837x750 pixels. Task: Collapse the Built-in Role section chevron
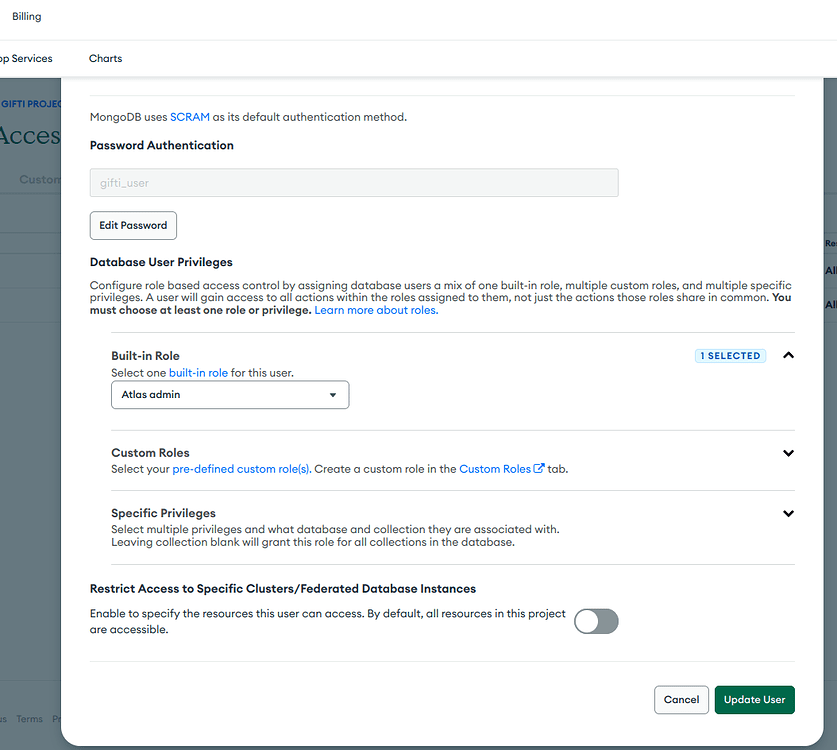(788, 356)
